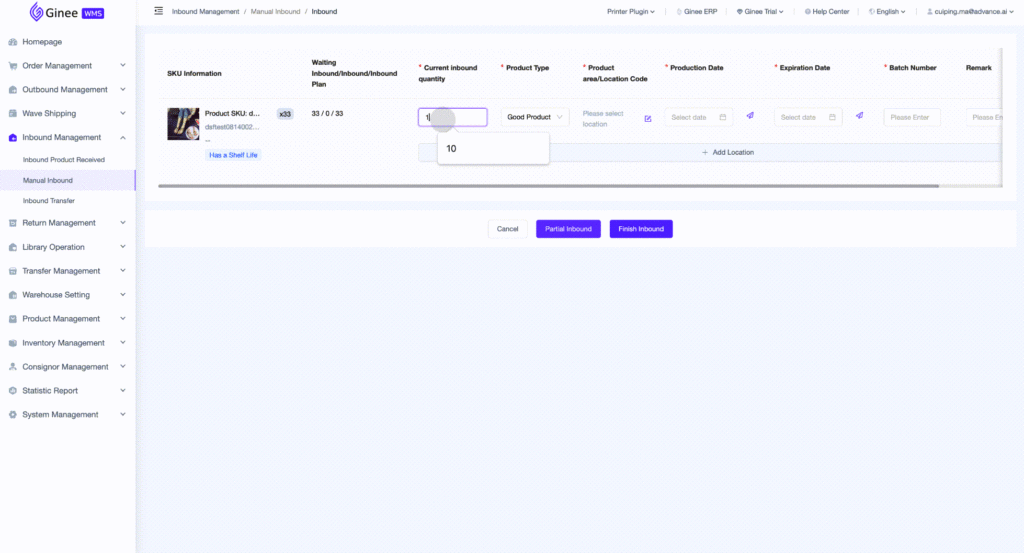Click the plus icon in Add Location

(705, 152)
